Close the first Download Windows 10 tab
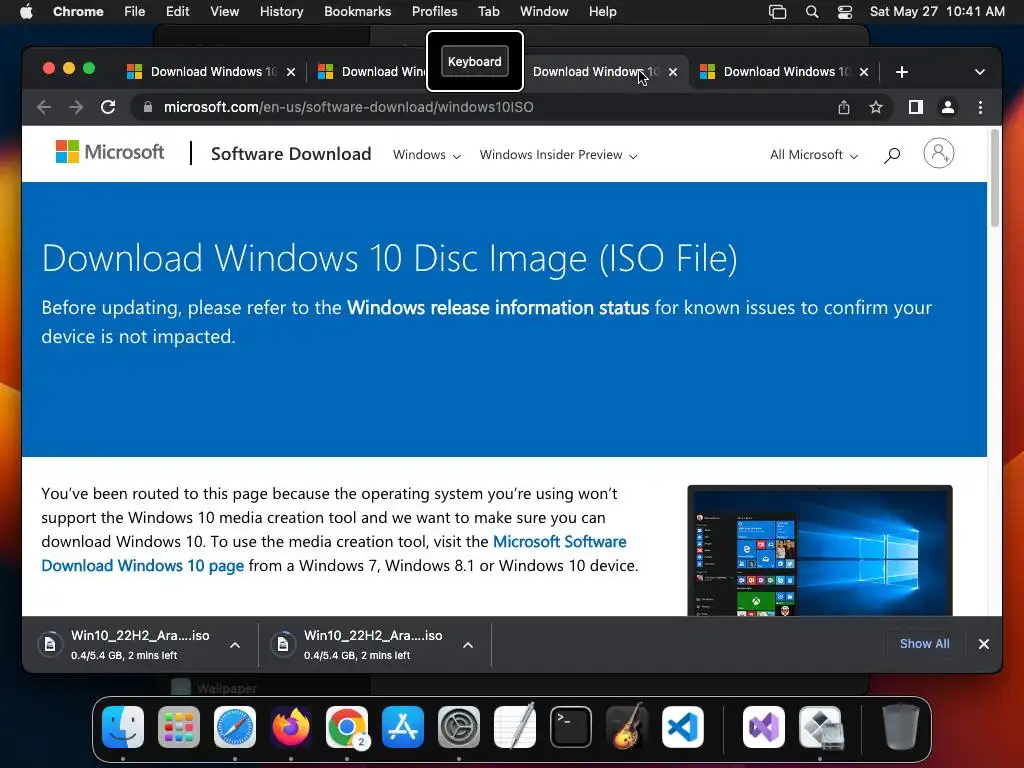Image resolution: width=1024 pixels, height=768 pixels. pos(291,72)
